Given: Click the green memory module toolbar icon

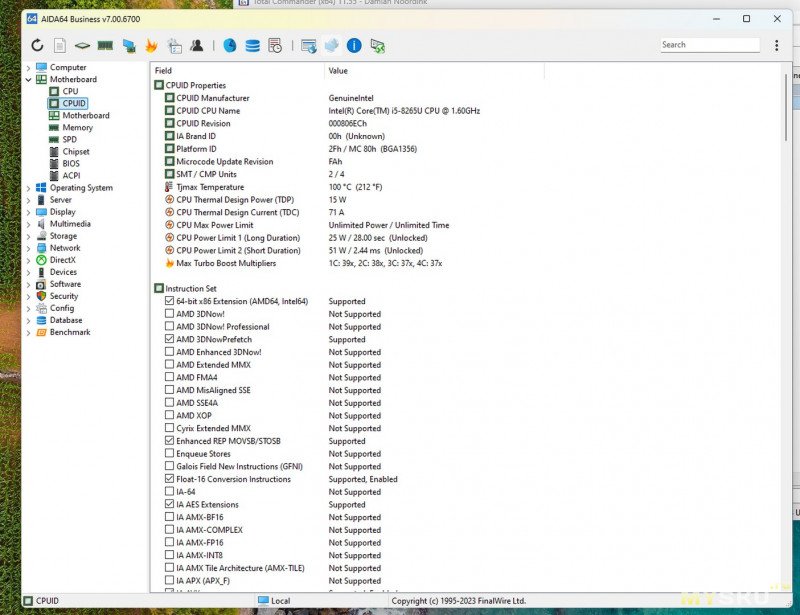Looking at the screenshot, I should point(105,45).
